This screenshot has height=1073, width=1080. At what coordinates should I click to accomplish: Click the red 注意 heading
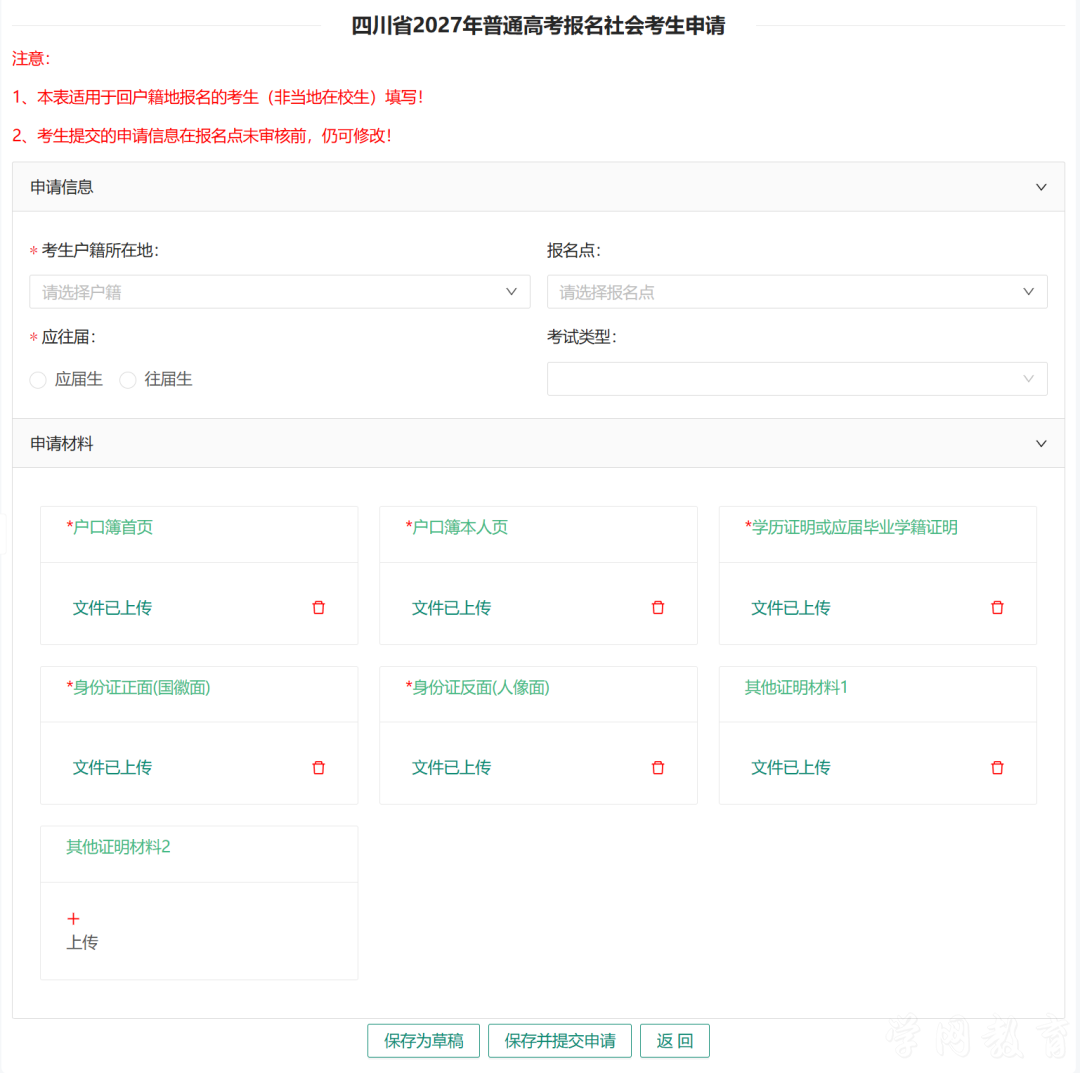tap(31, 59)
